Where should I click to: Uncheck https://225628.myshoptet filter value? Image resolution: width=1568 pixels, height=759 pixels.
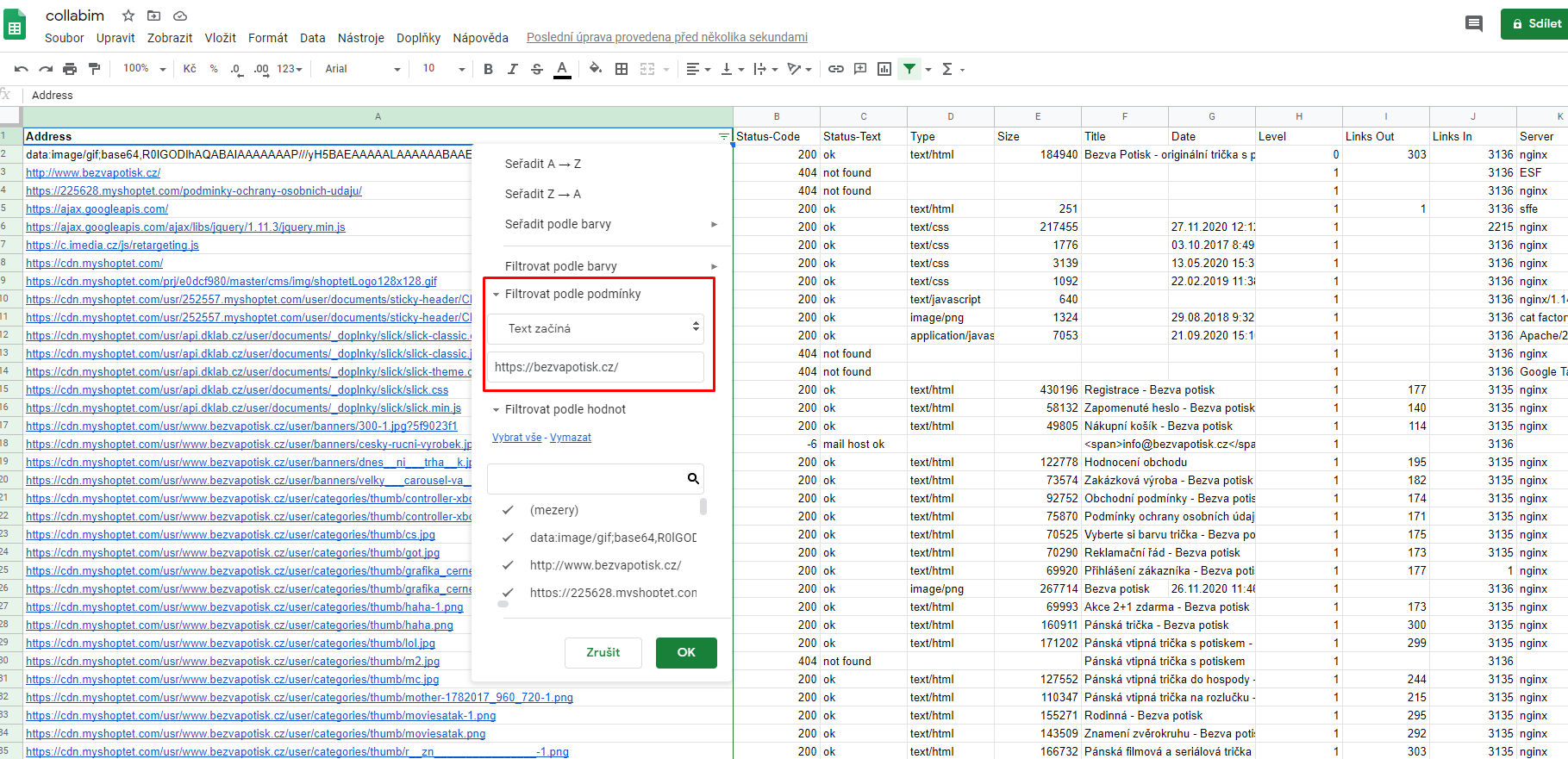(509, 593)
